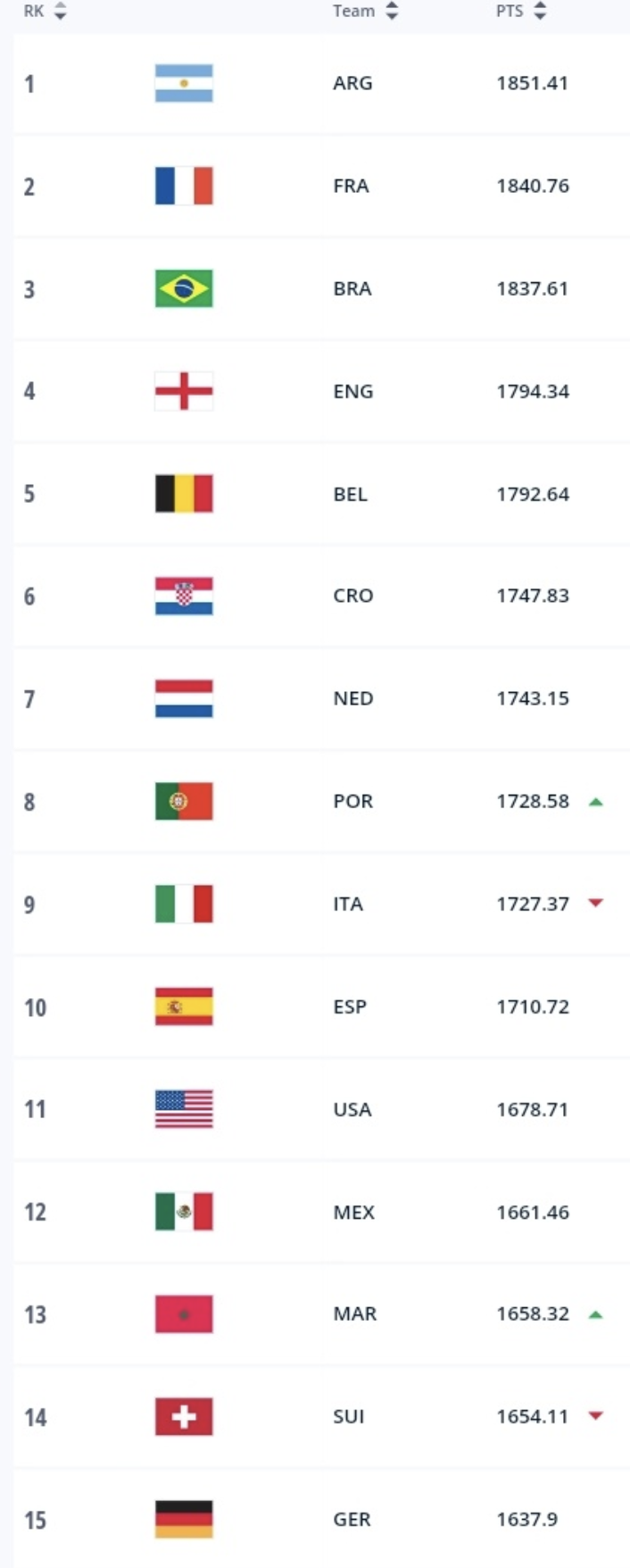Select the Croatia flag icon
The image size is (630, 1568).
[x=184, y=596]
